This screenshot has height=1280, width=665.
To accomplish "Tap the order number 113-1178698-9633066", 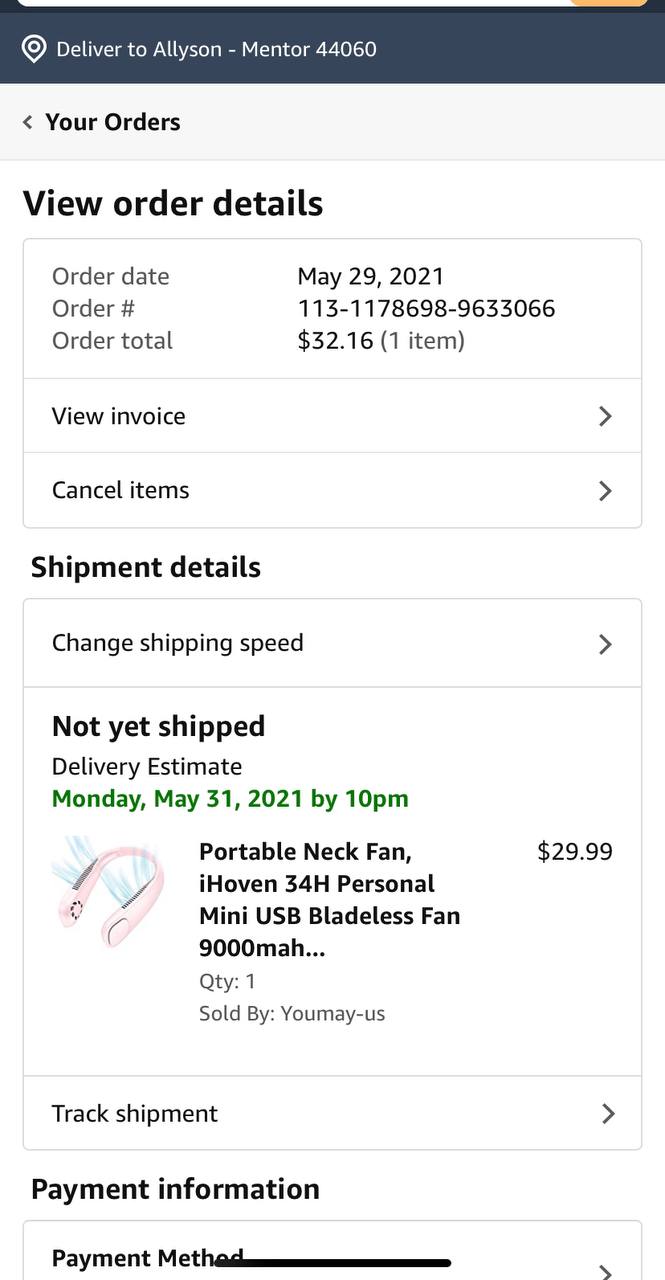I will 426,308.
